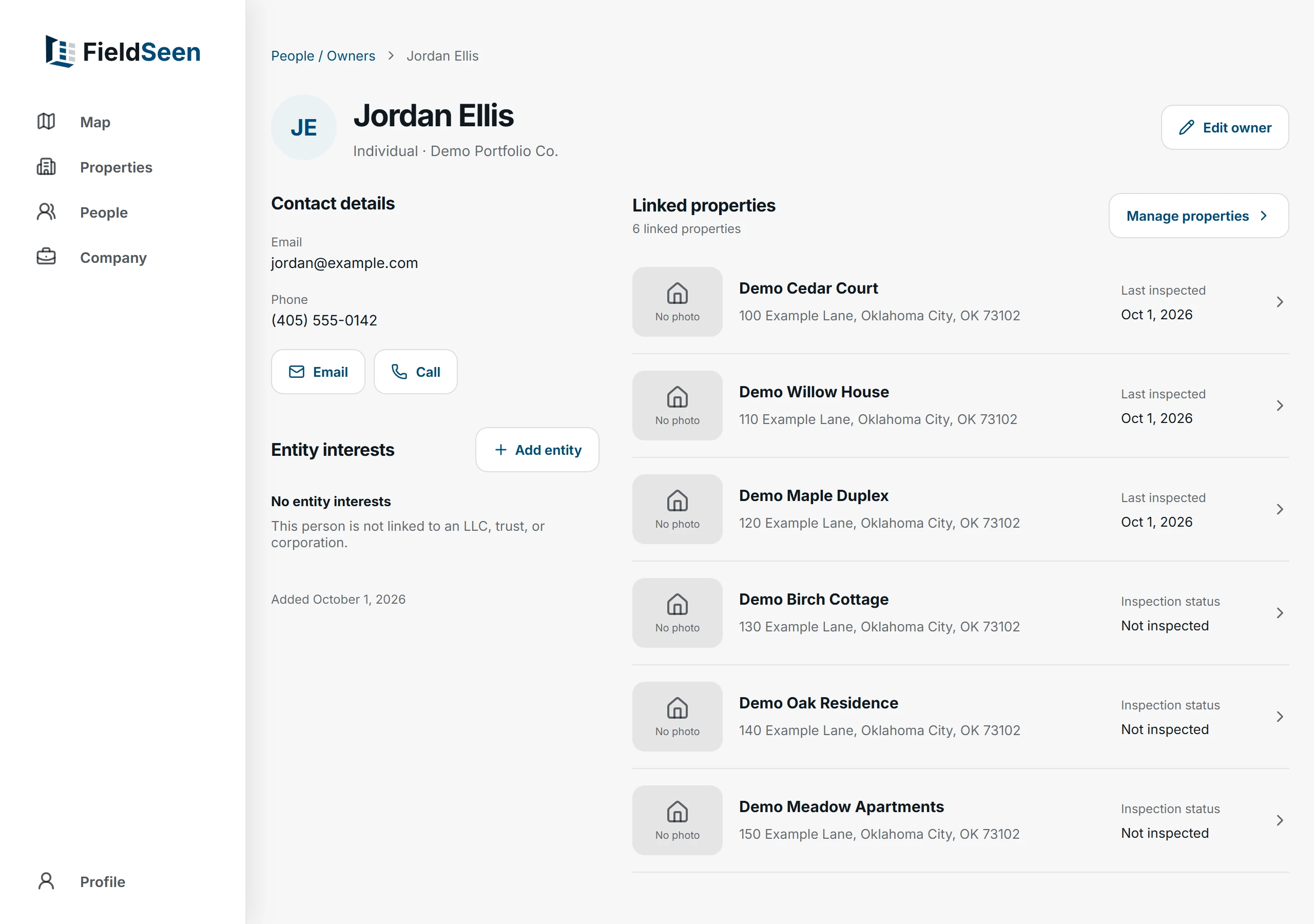Go to Company in the sidebar

click(113, 258)
